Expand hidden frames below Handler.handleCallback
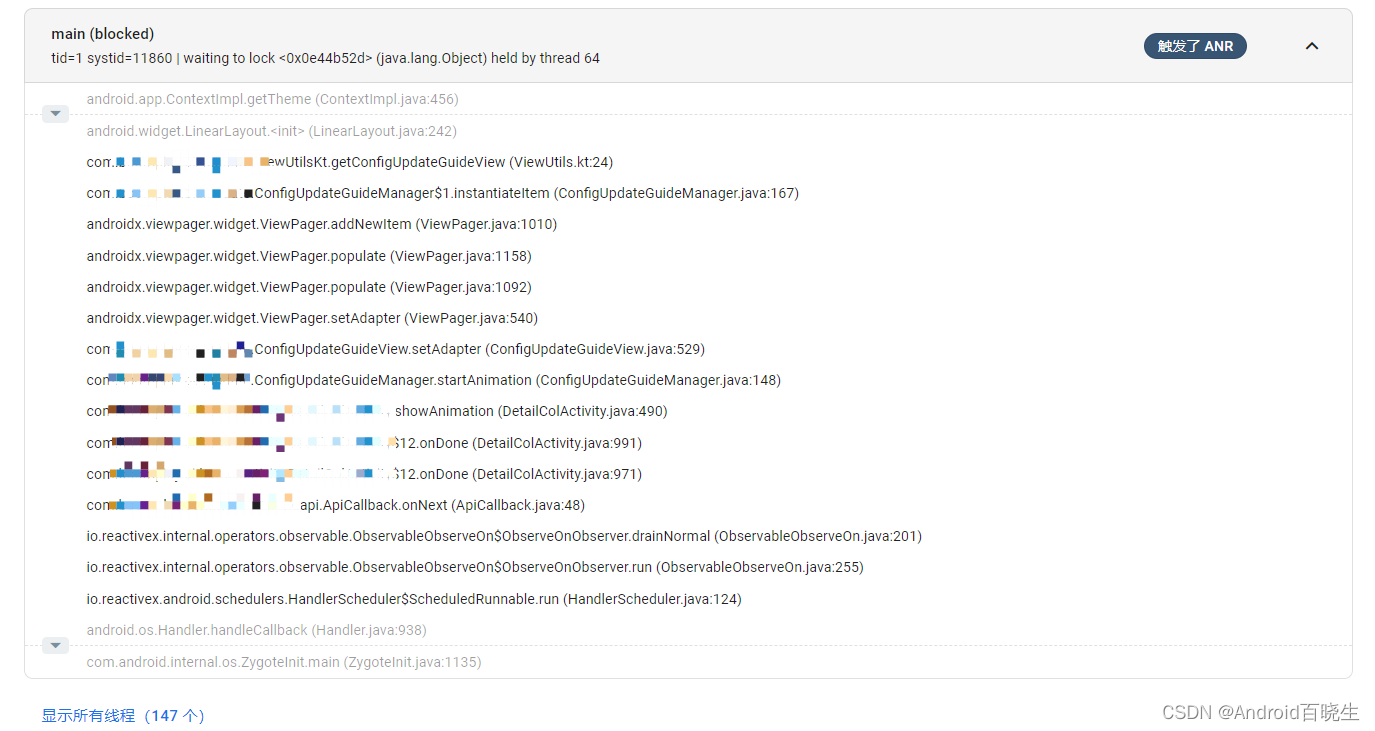Viewport: 1375px width, 731px height. coord(55,646)
